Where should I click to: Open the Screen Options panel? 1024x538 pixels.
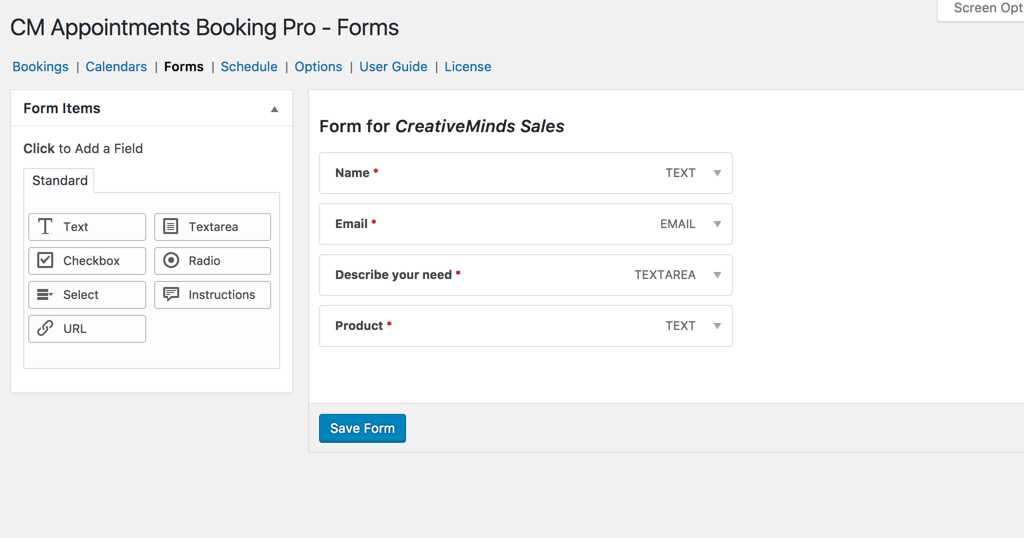click(985, 9)
